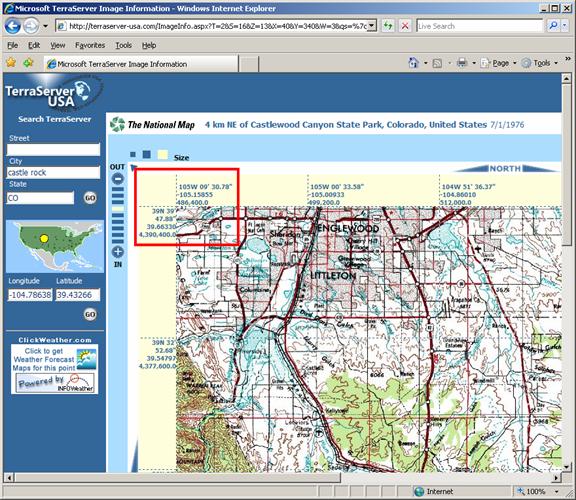Image resolution: width=576 pixels, height=500 pixels.
Task: Open the File menu
Action: [x=12, y=45]
